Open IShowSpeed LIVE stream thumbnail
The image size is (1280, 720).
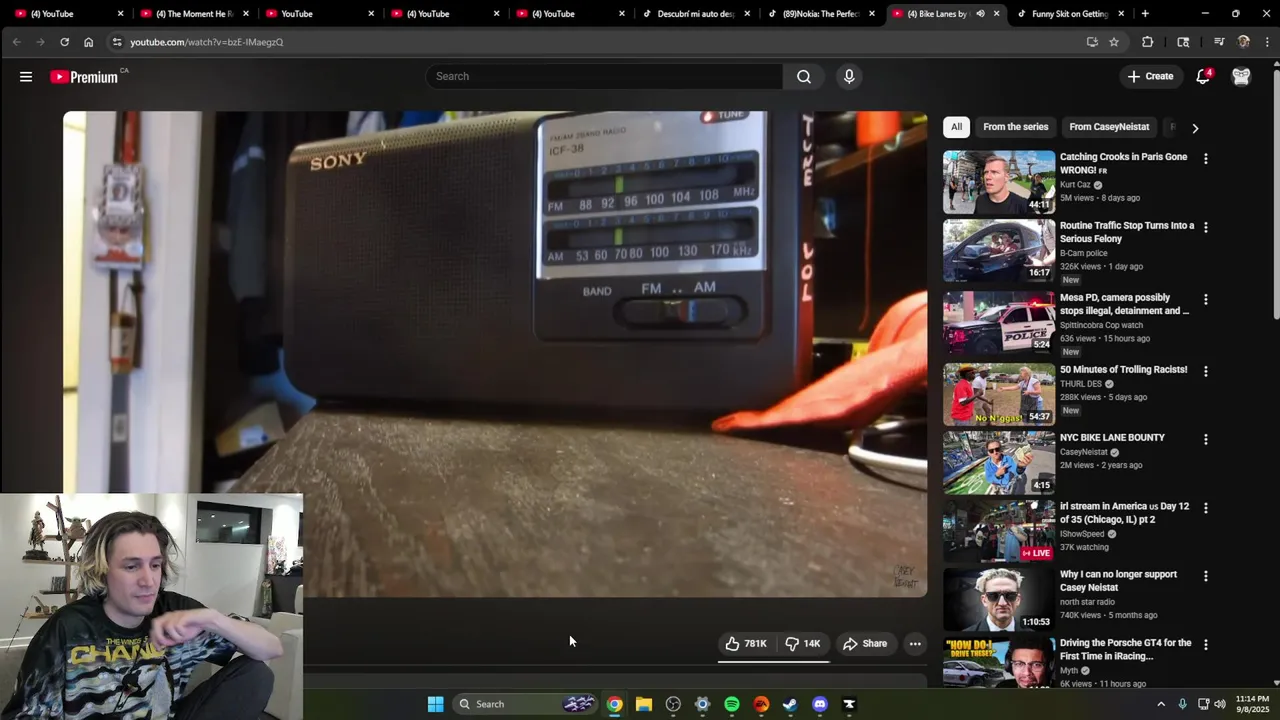point(999,531)
